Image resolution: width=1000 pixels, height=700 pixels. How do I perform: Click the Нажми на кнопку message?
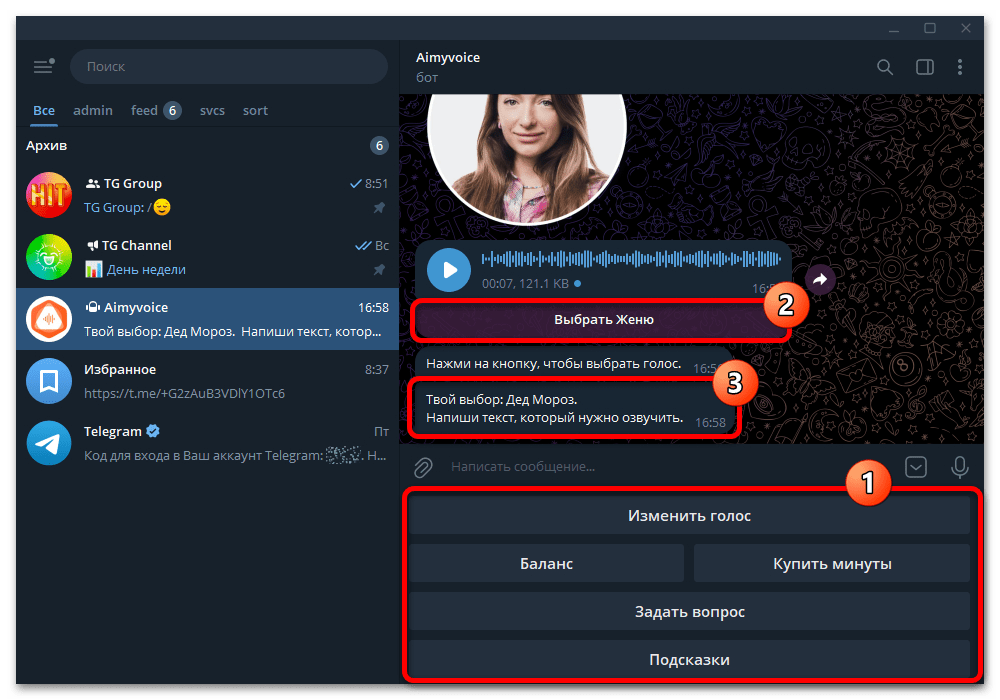(x=573, y=363)
